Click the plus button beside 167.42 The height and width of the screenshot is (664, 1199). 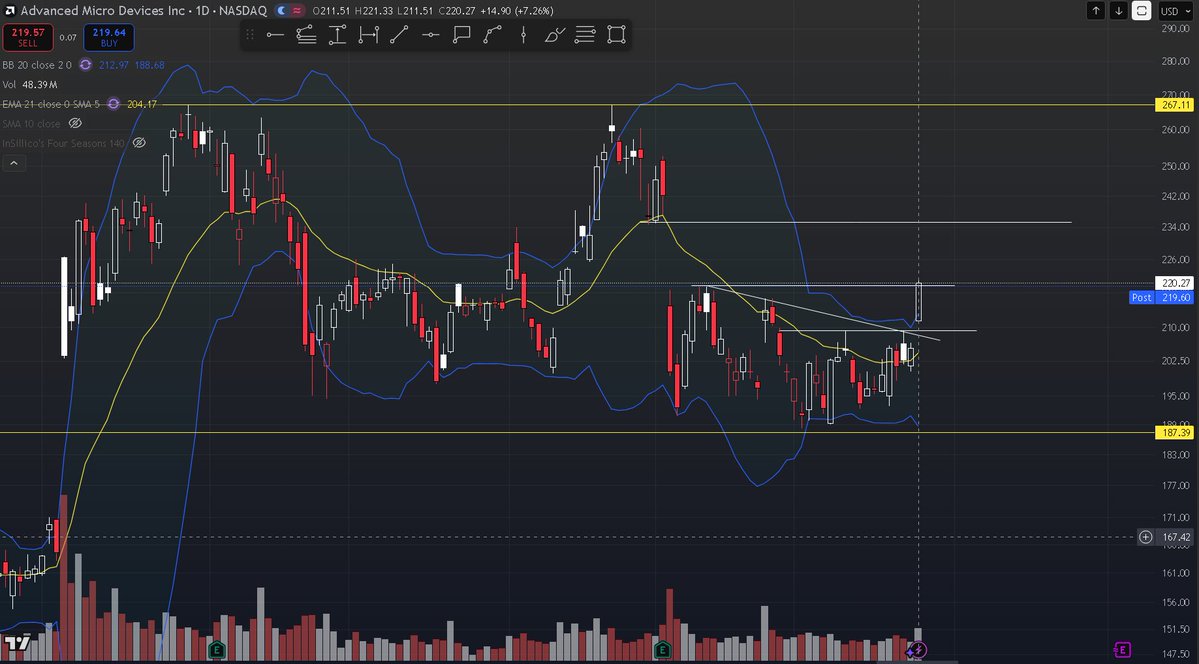(x=1145, y=537)
